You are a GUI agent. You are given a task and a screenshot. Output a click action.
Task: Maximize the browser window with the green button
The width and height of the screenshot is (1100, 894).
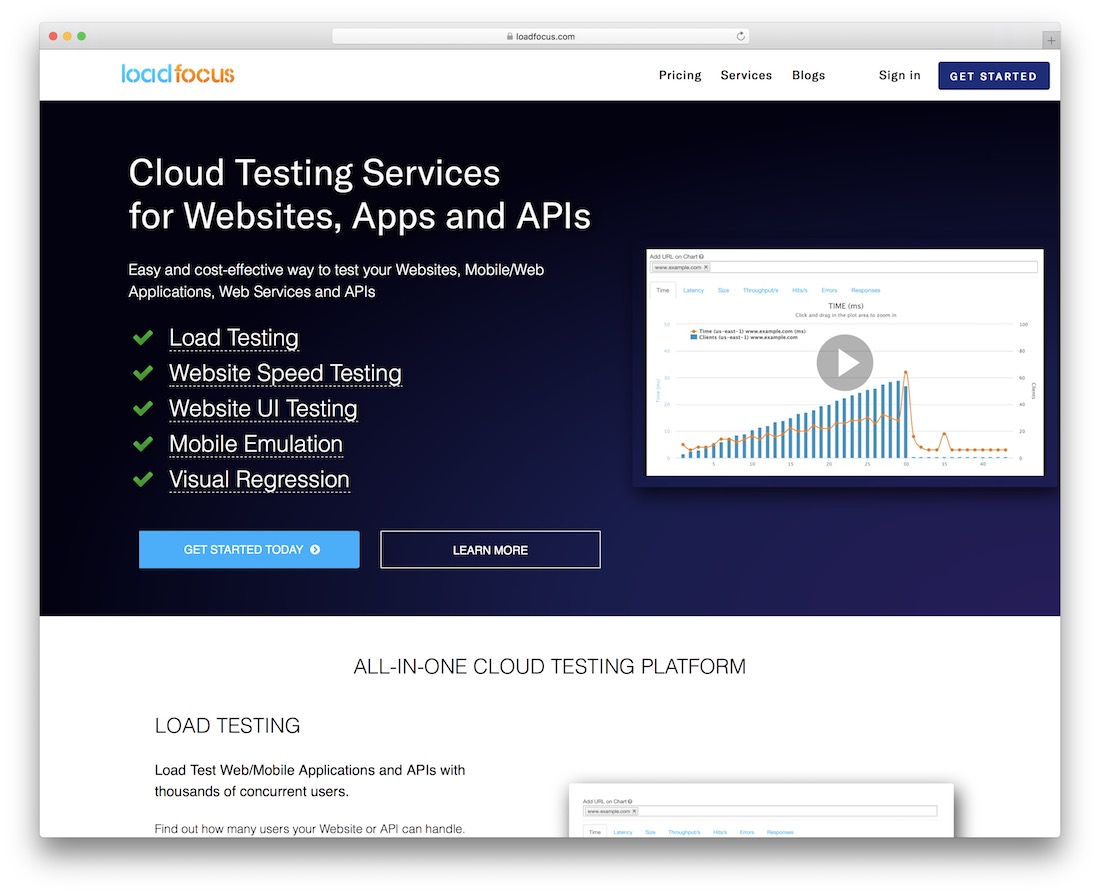pos(81,36)
